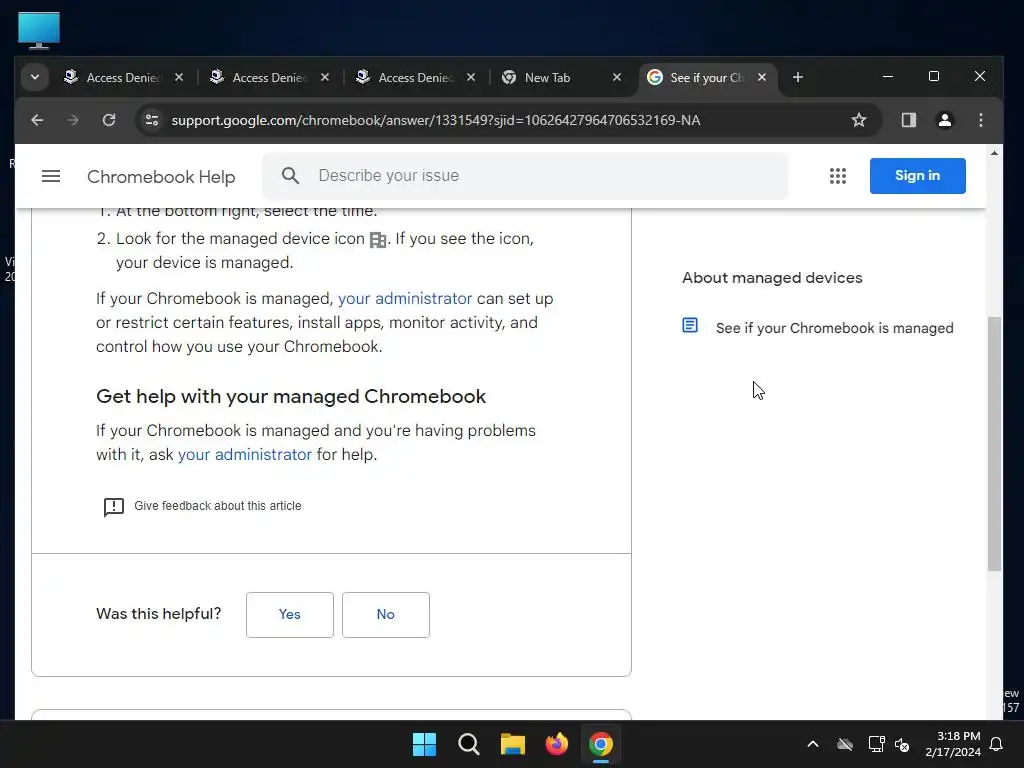Close the third Access Denied tab
1024x768 pixels.
471,77
